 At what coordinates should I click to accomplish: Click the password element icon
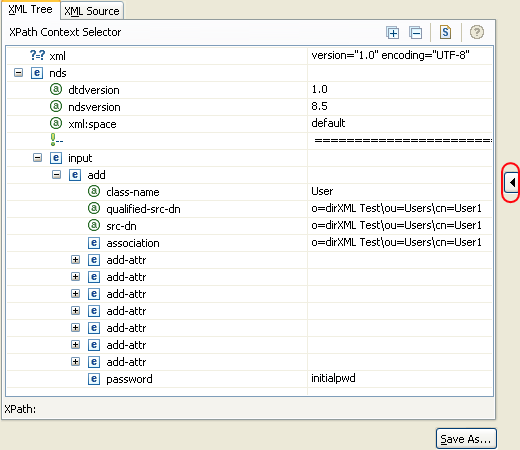tap(94, 379)
